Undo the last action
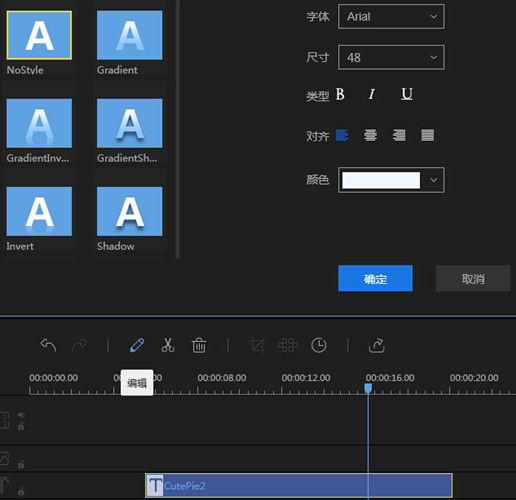Image resolution: width=516 pixels, height=500 pixels. (48, 345)
